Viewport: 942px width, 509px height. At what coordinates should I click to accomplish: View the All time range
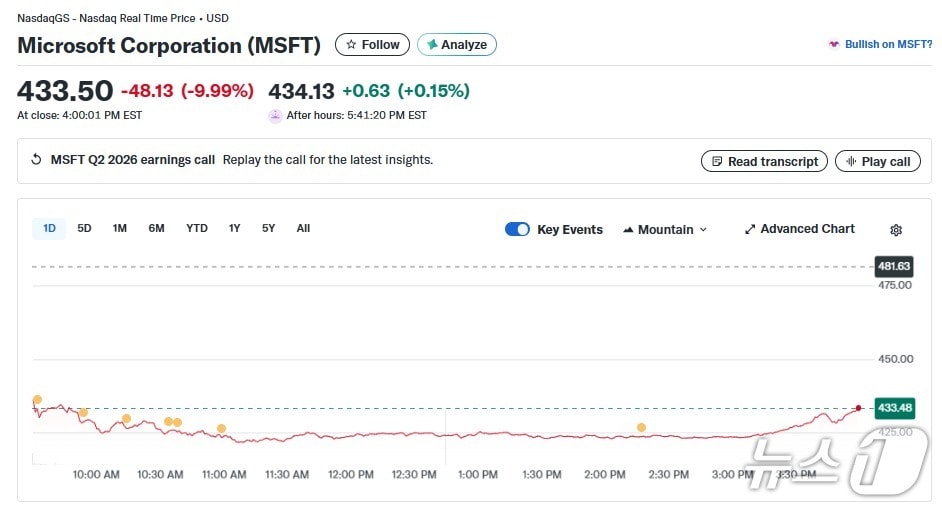coord(303,228)
